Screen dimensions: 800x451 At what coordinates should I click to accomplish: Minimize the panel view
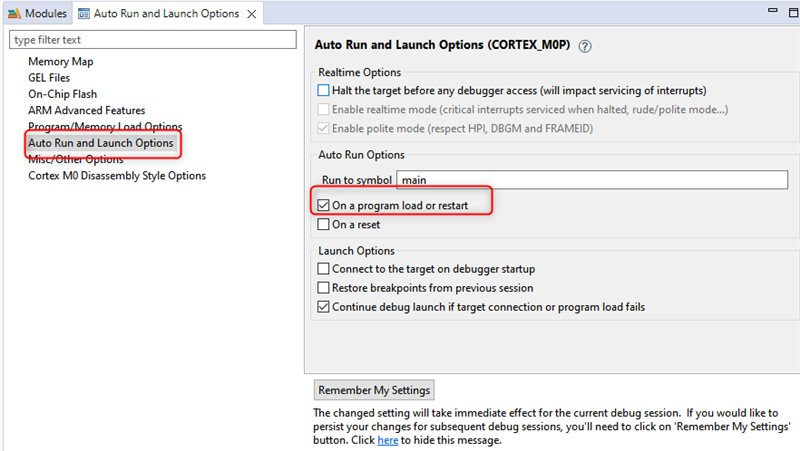click(772, 10)
